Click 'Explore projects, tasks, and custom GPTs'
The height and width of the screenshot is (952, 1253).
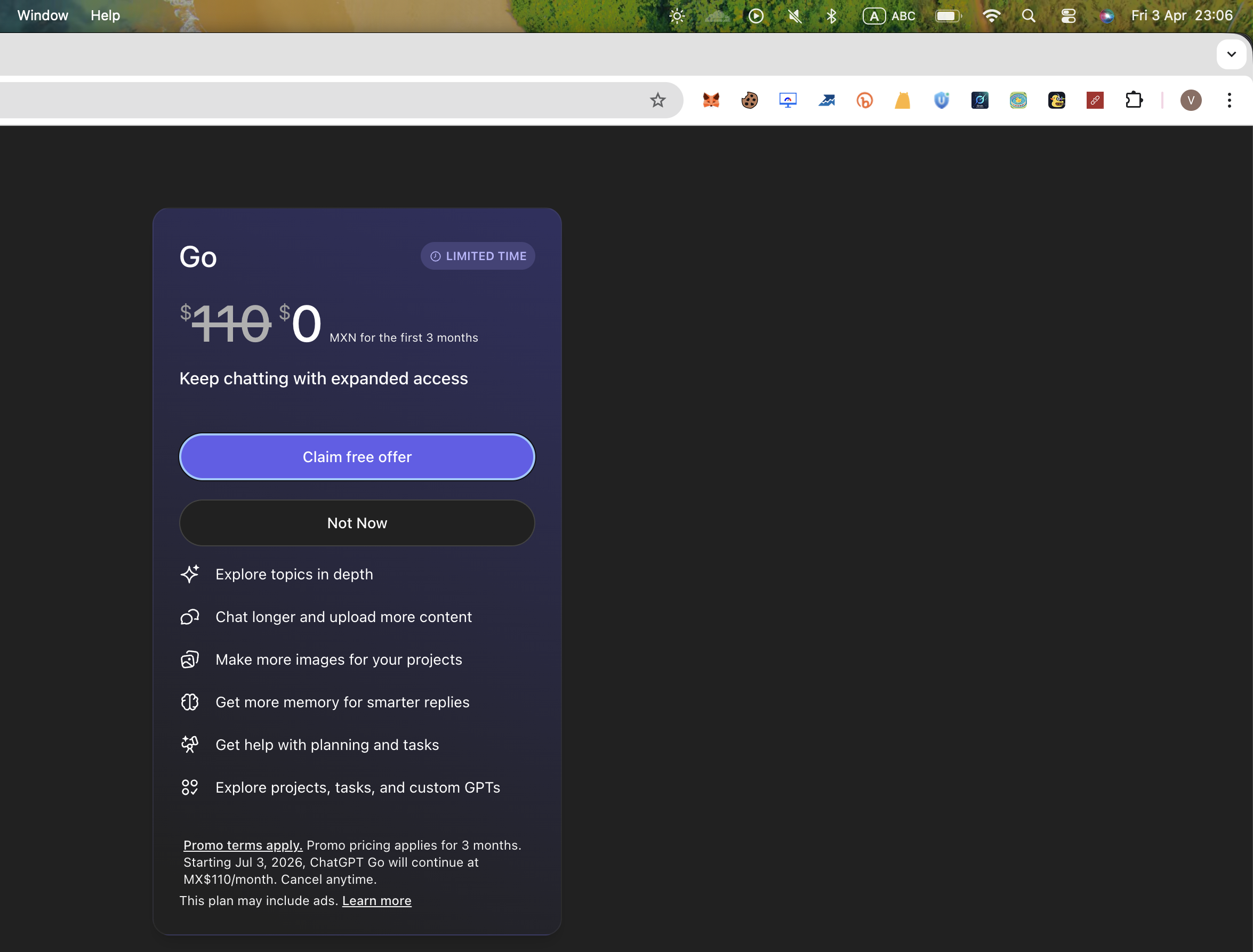click(358, 787)
